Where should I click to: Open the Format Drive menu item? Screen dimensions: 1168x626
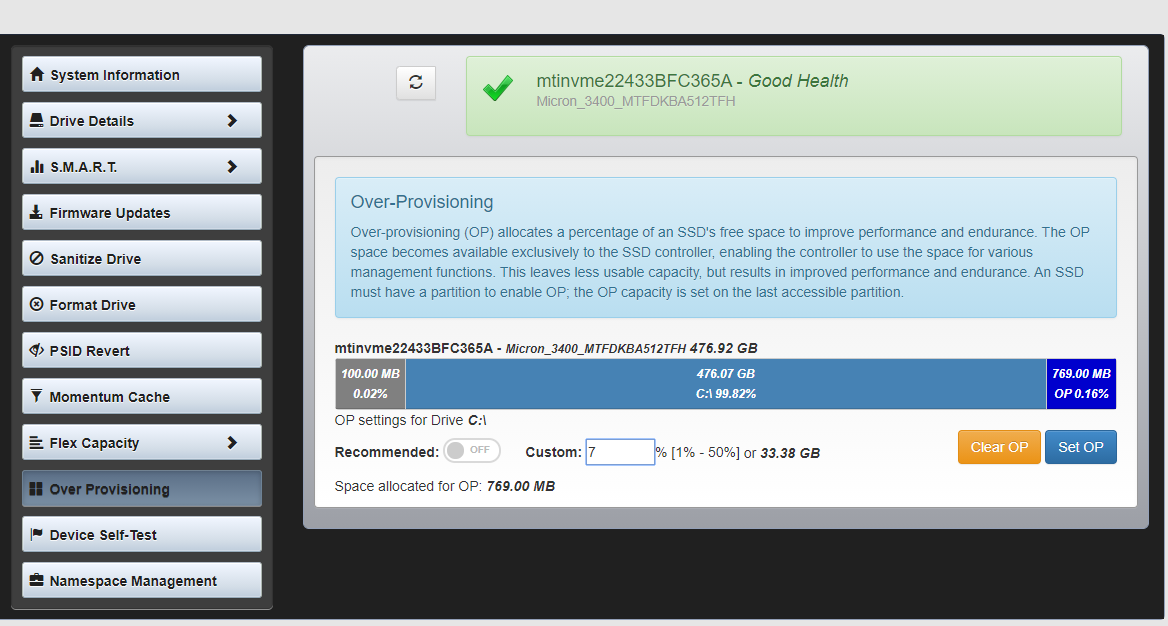[x=142, y=305]
